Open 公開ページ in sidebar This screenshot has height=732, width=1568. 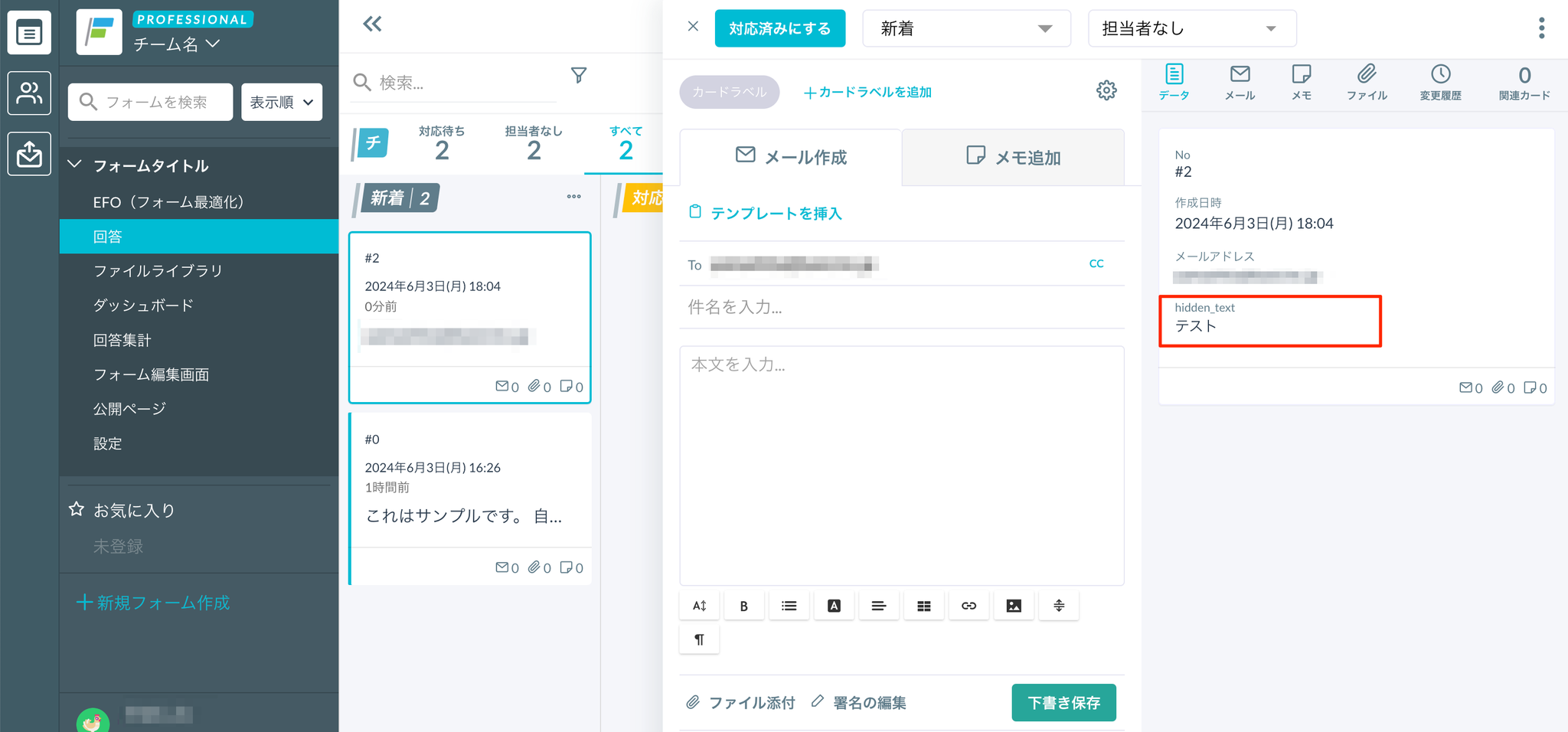tap(198, 409)
